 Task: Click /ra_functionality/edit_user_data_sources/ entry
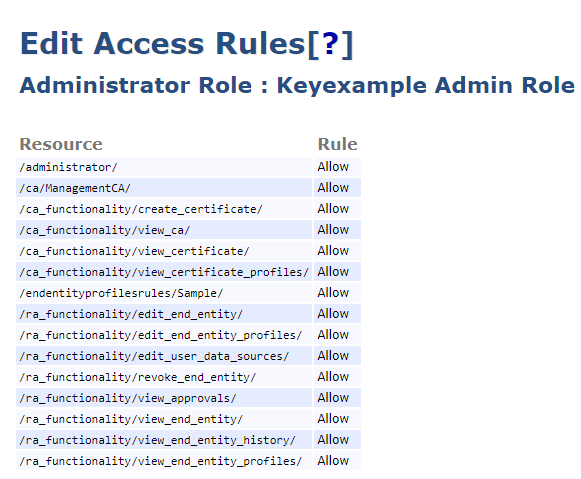154,356
